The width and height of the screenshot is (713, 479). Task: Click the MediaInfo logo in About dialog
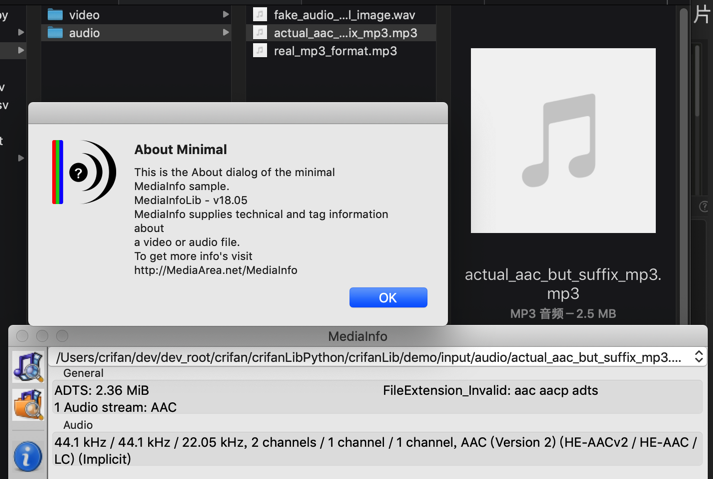tap(84, 172)
